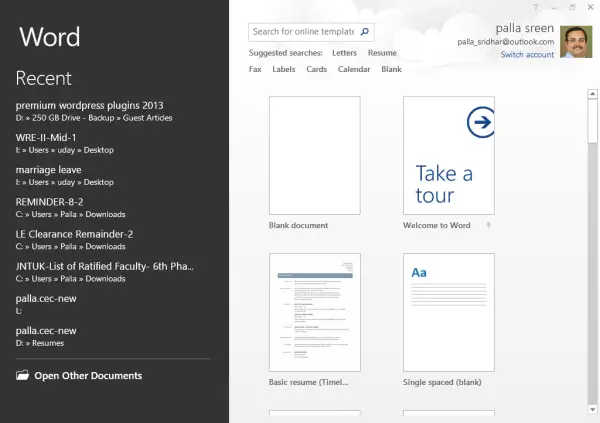The image size is (600, 423).
Task: Click the Single spaced (blank) label
Action: [x=442, y=382]
